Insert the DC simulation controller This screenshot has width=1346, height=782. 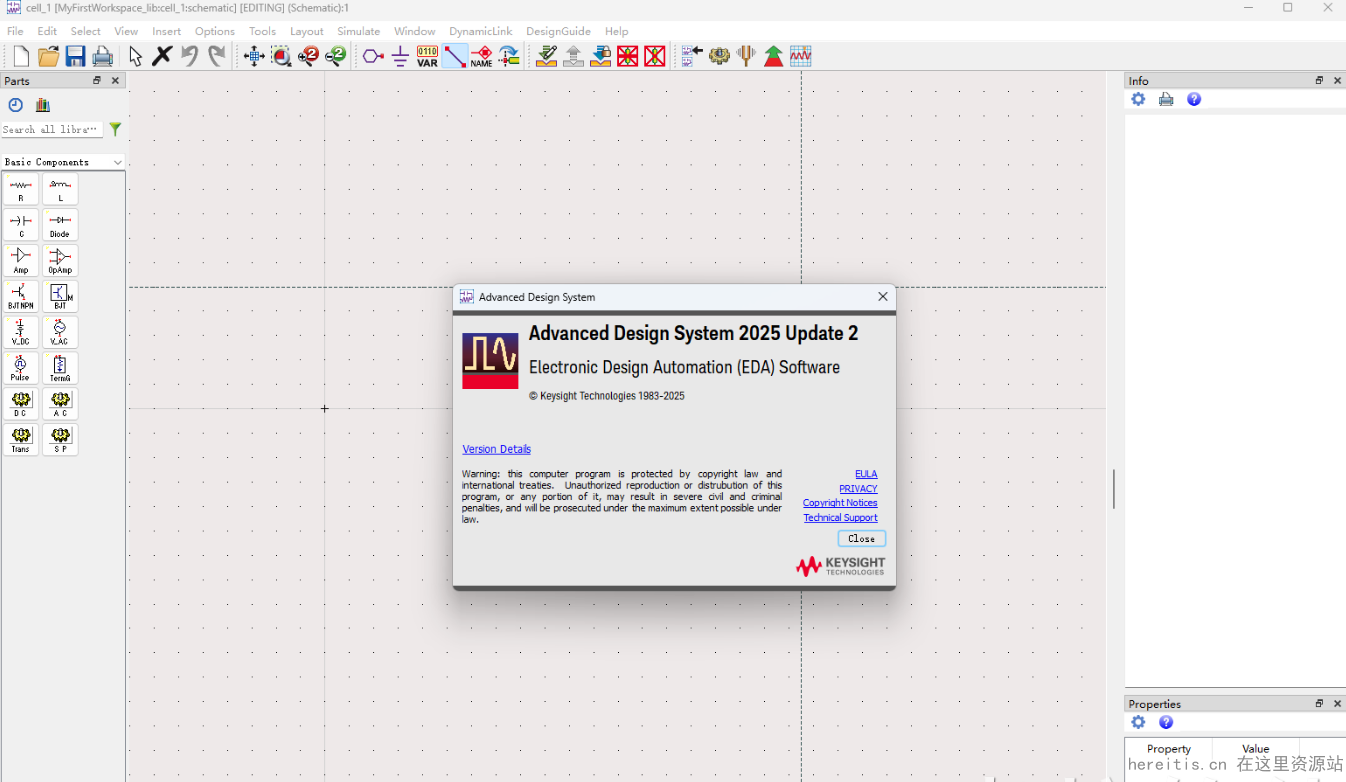click(21, 404)
